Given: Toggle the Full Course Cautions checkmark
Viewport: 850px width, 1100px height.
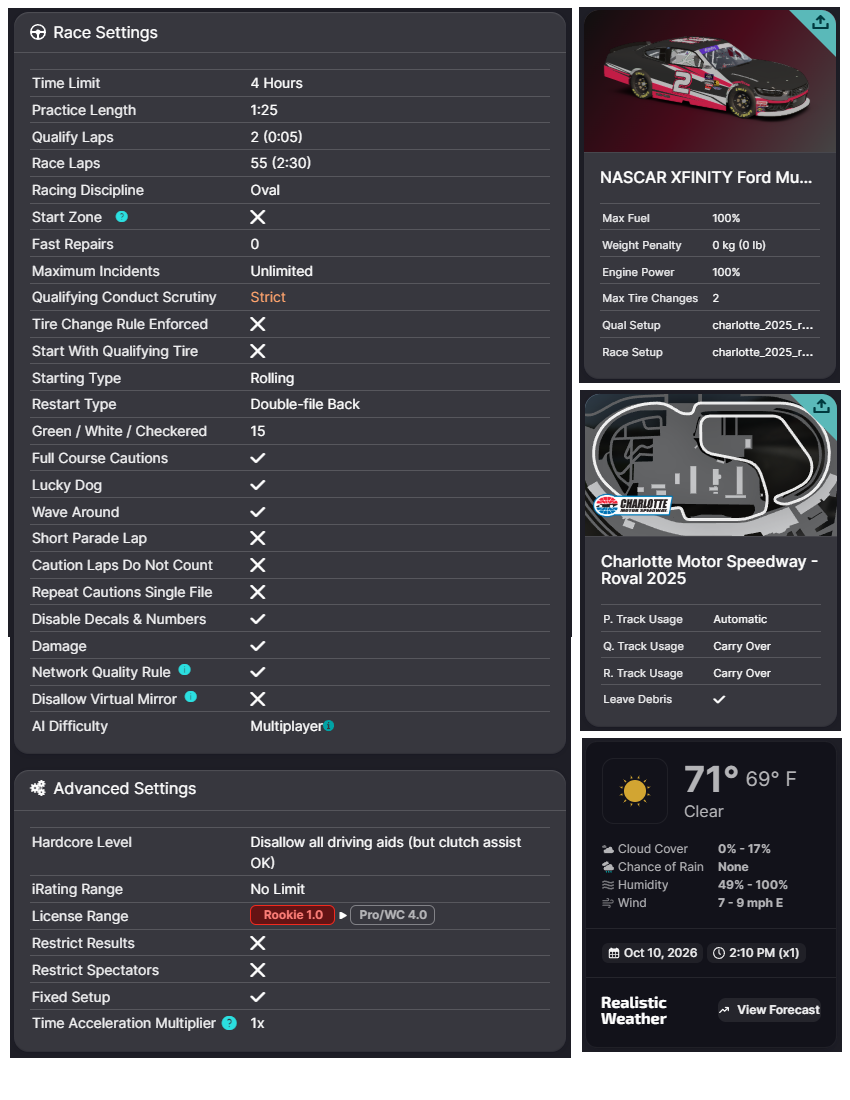Looking at the screenshot, I should click(257, 458).
